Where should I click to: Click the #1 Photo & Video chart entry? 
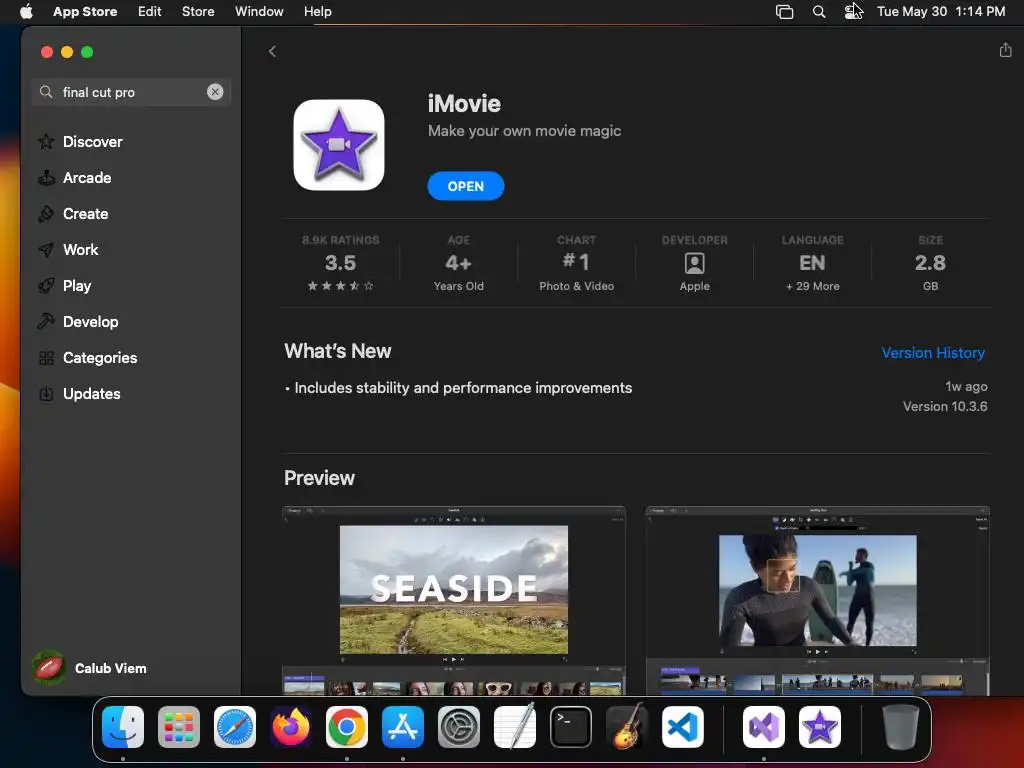pyautogui.click(x=576, y=263)
